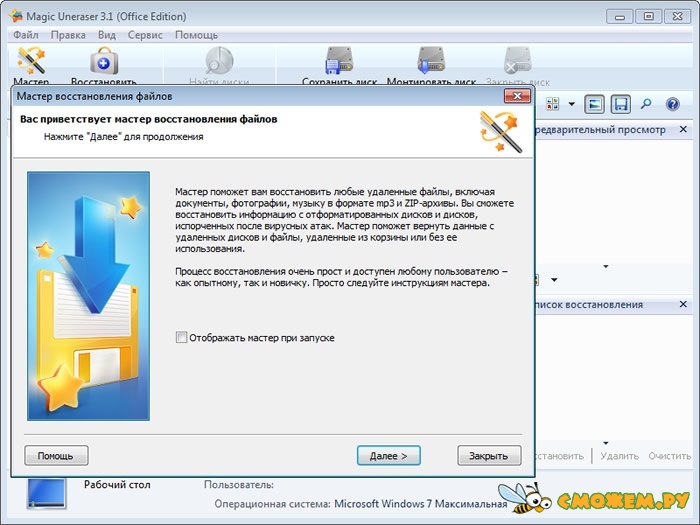
Task: Maximize the Magic Uneraser window
Action: [649, 17]
